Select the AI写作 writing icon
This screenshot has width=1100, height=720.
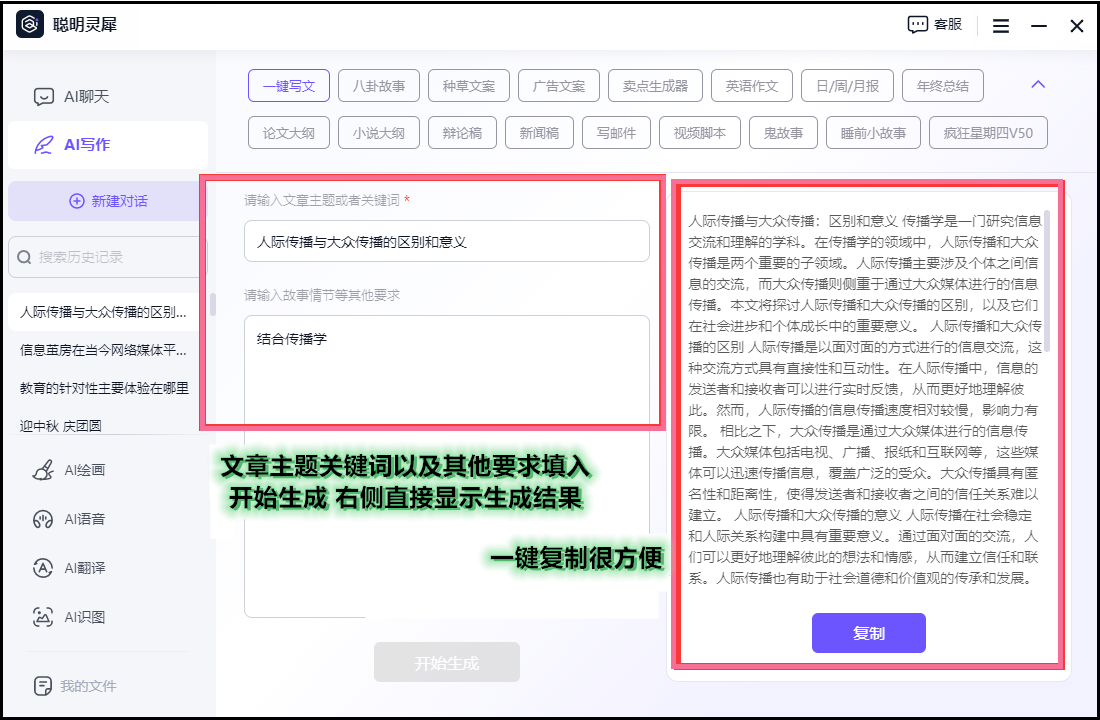43,145
